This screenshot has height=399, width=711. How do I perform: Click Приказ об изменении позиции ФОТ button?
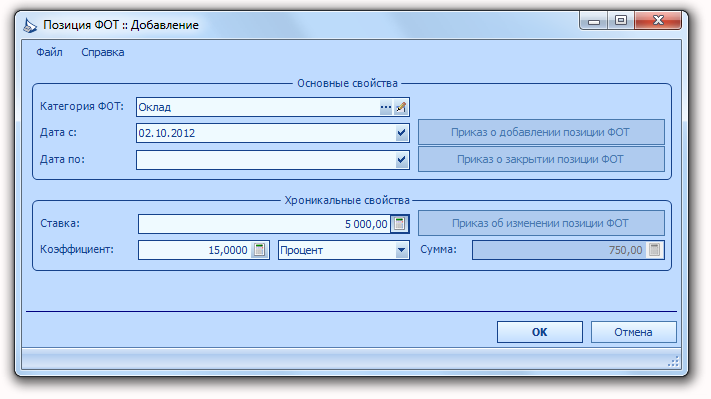click(541, 223)
